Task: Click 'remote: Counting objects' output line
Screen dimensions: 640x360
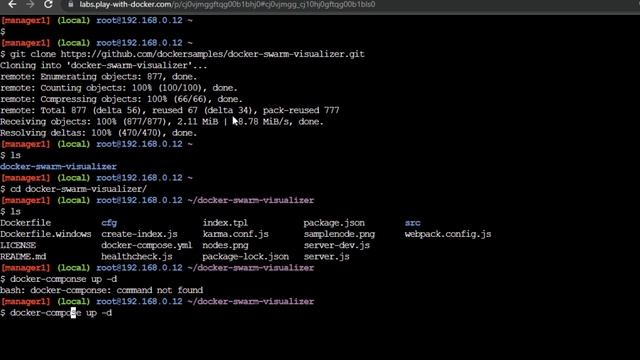Action: tap(119, 88)
